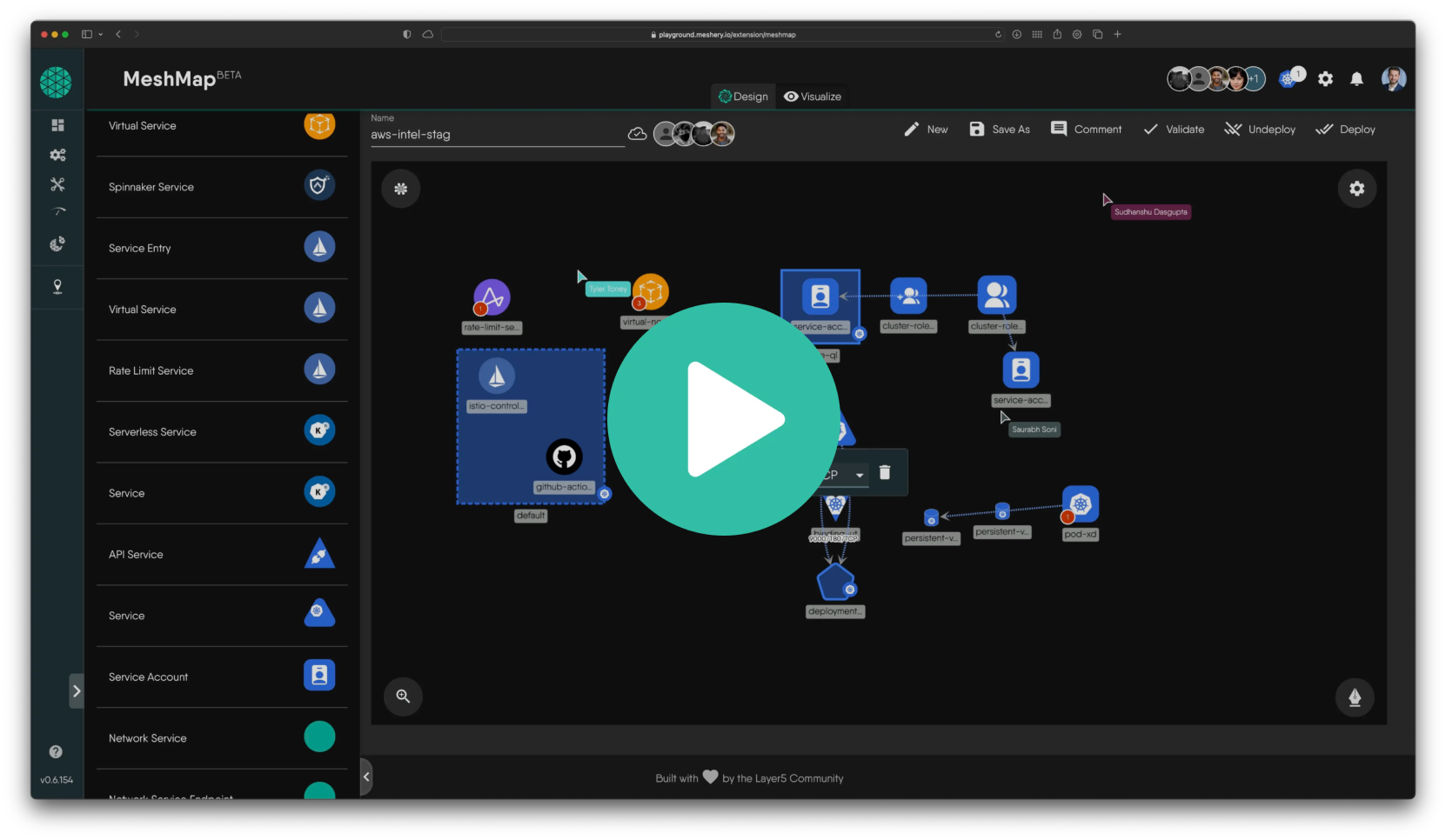The height and width of the screenshot is (840, 1446).
Task: Open Kubernetes contexts icon in header
Action: coord(1289,79)
